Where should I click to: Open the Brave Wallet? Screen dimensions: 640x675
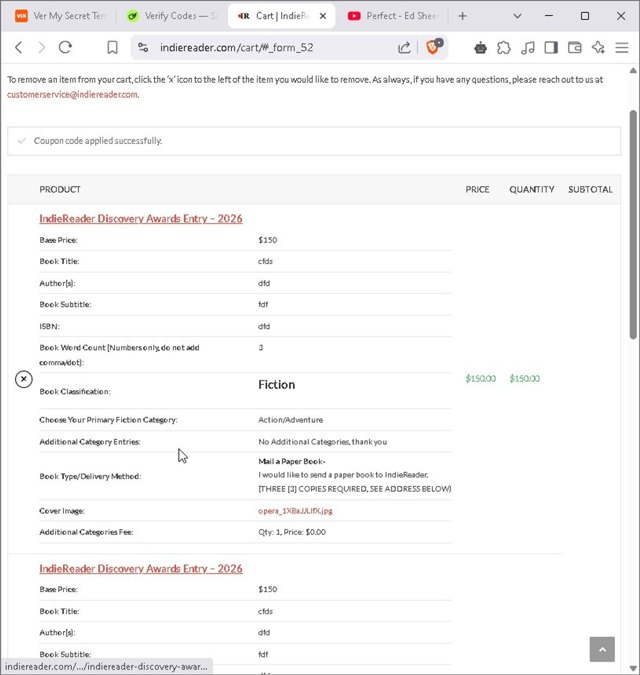(575, 47)
